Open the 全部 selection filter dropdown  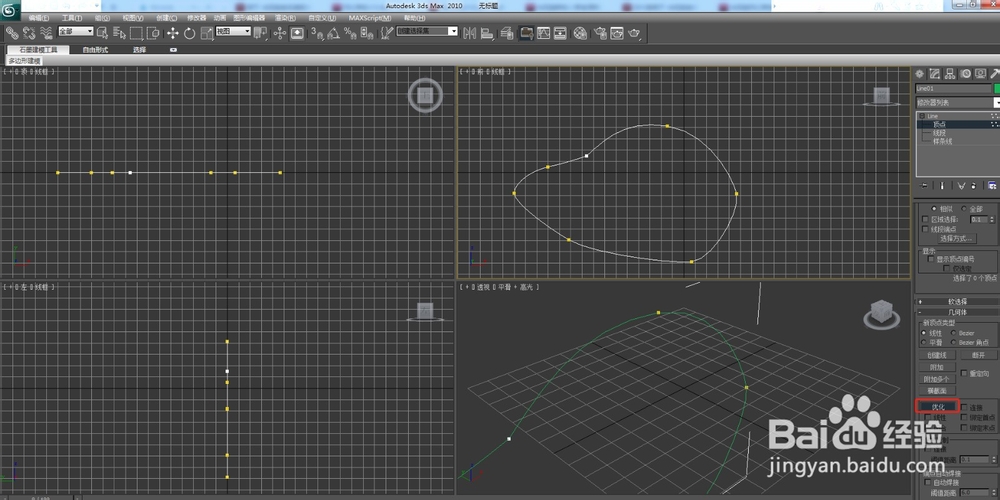76,31
